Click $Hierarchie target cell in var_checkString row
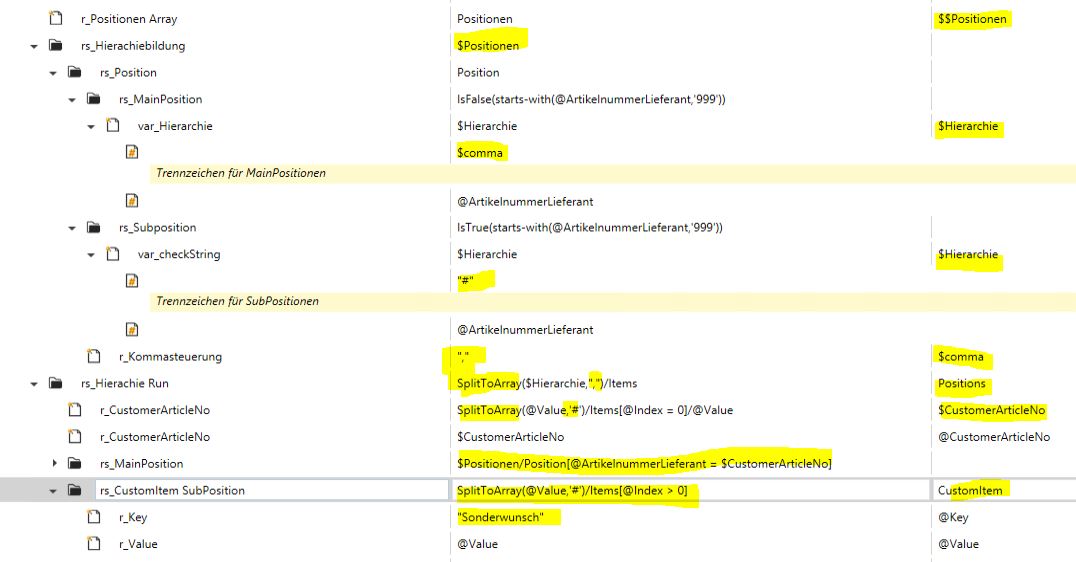The width and height of the screenshot is (1076, 562). click(x=968, y=254)
